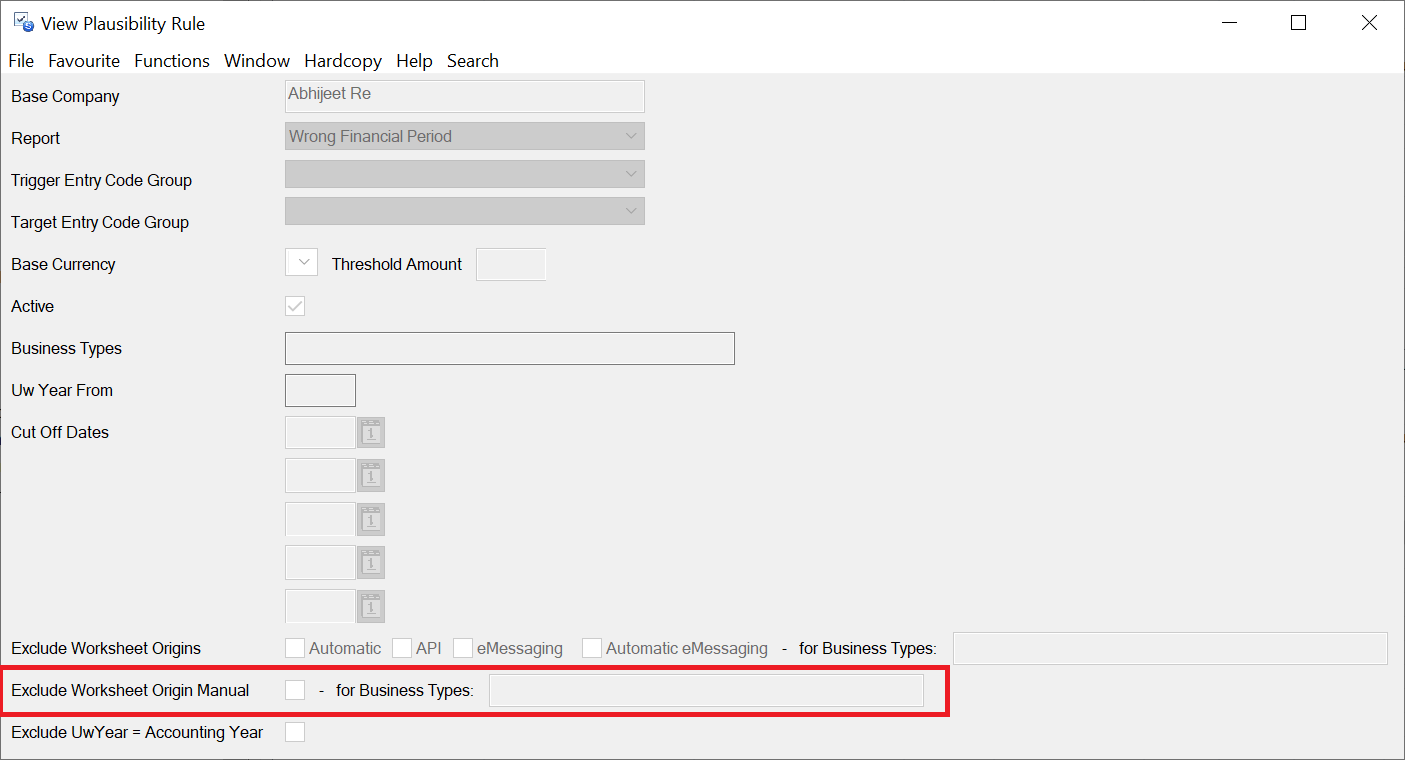
Task: Open third Cut Off Dates calendar icon
Action: (371, 519)
